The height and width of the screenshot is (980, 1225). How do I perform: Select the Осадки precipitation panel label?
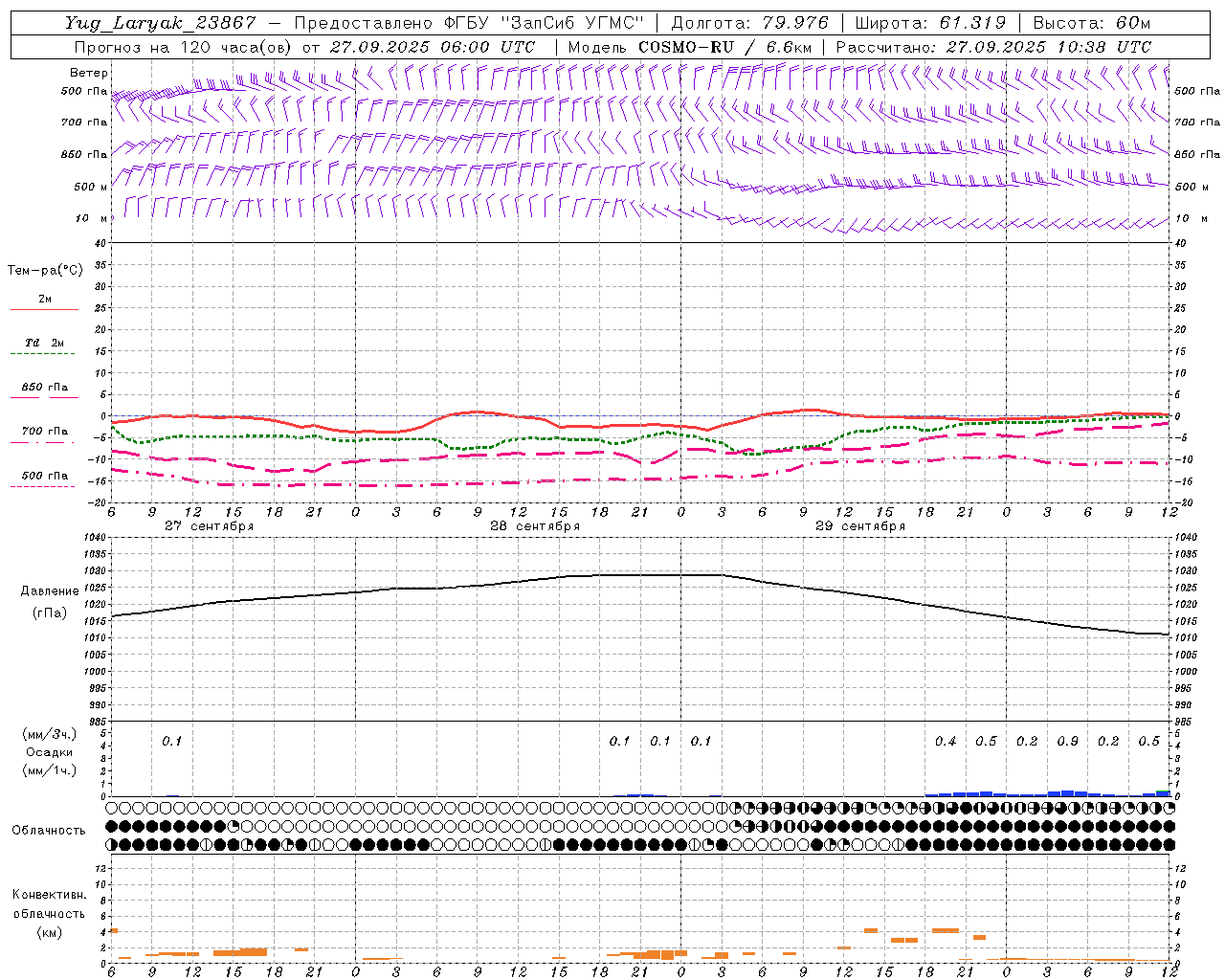50,752
